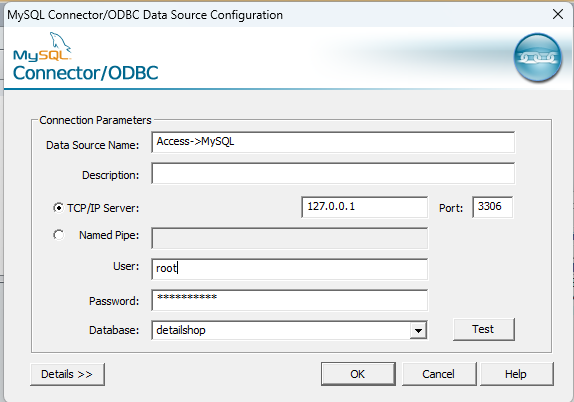The width and height of the screenshot is (574, 402).
Task: Click the chain link connector icon
Action: (x=537, y=57)
